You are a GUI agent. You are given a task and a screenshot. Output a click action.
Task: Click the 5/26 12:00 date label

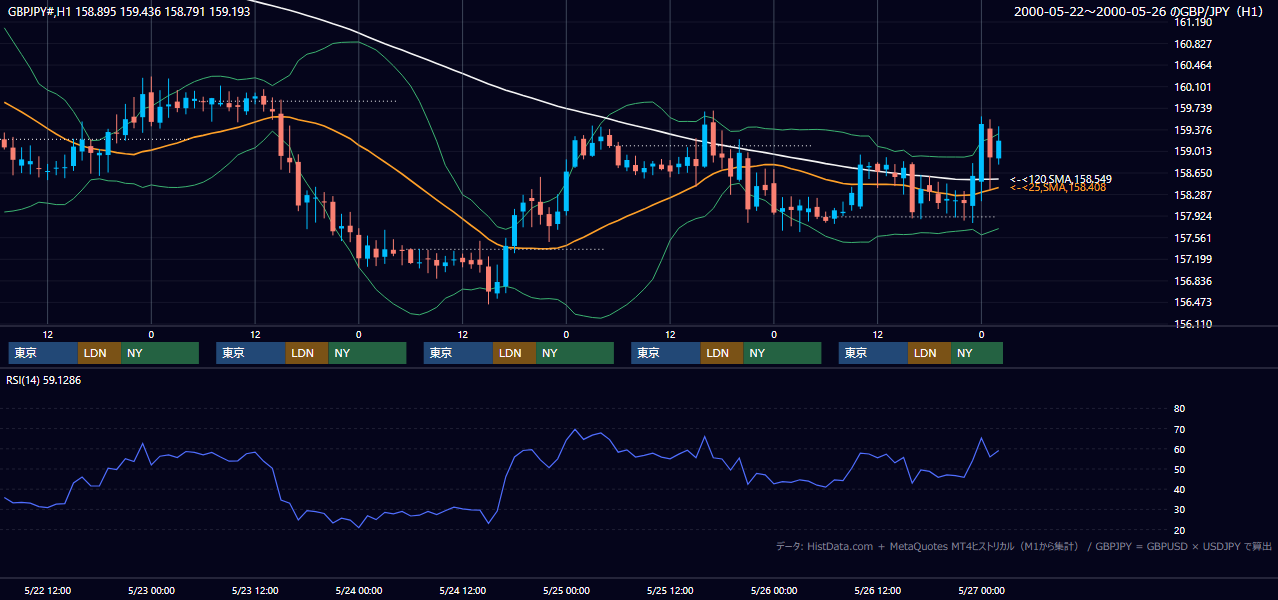click(x=877, y=591)
